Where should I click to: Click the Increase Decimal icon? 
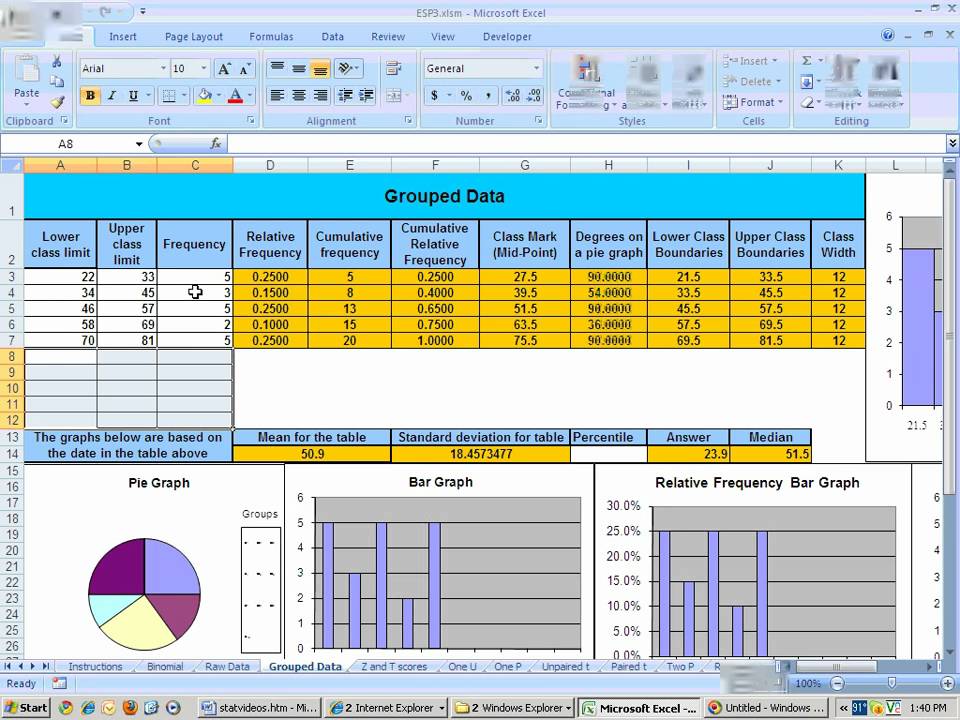512,96
